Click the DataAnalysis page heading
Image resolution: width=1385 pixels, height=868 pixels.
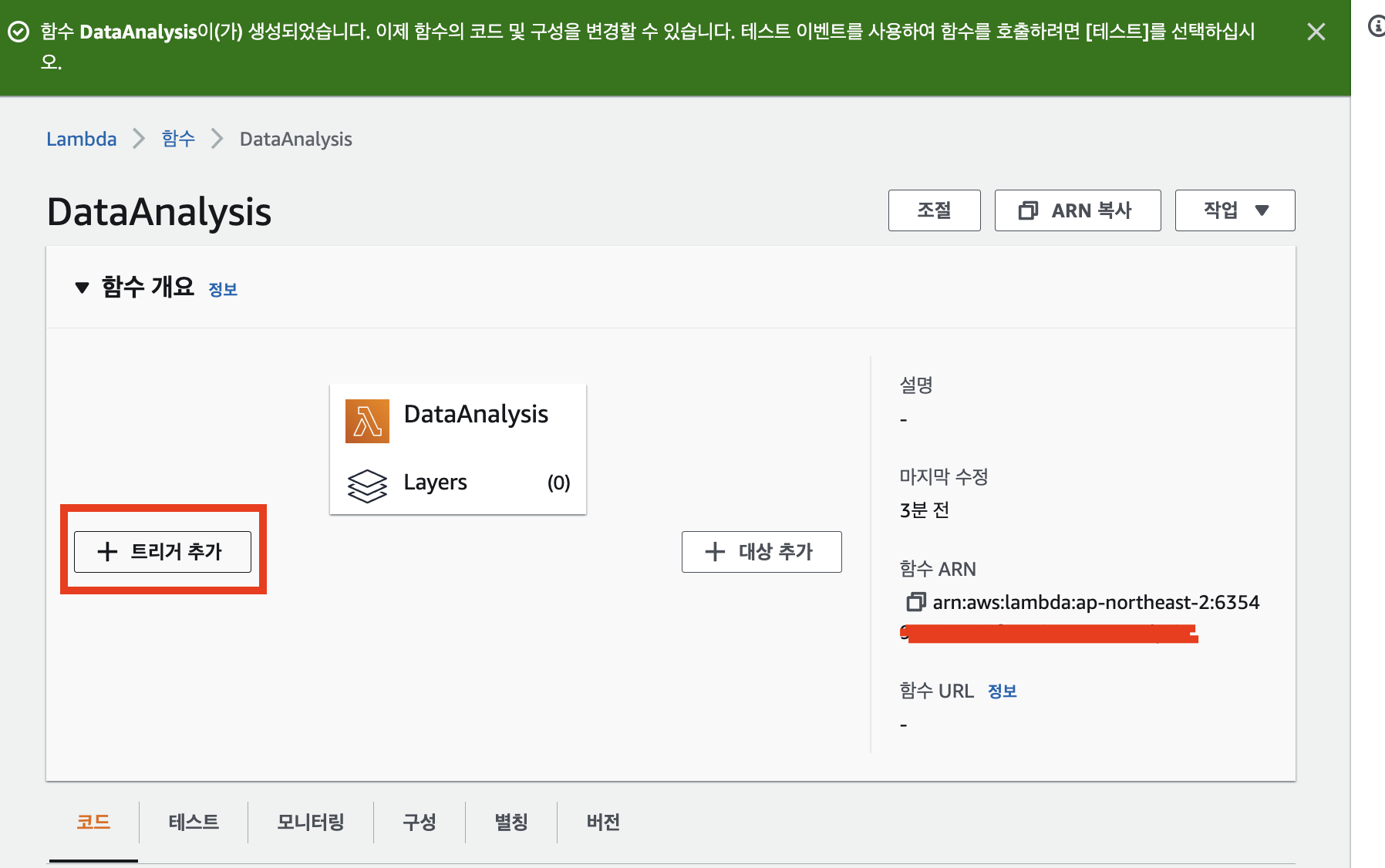click(159, 212)
